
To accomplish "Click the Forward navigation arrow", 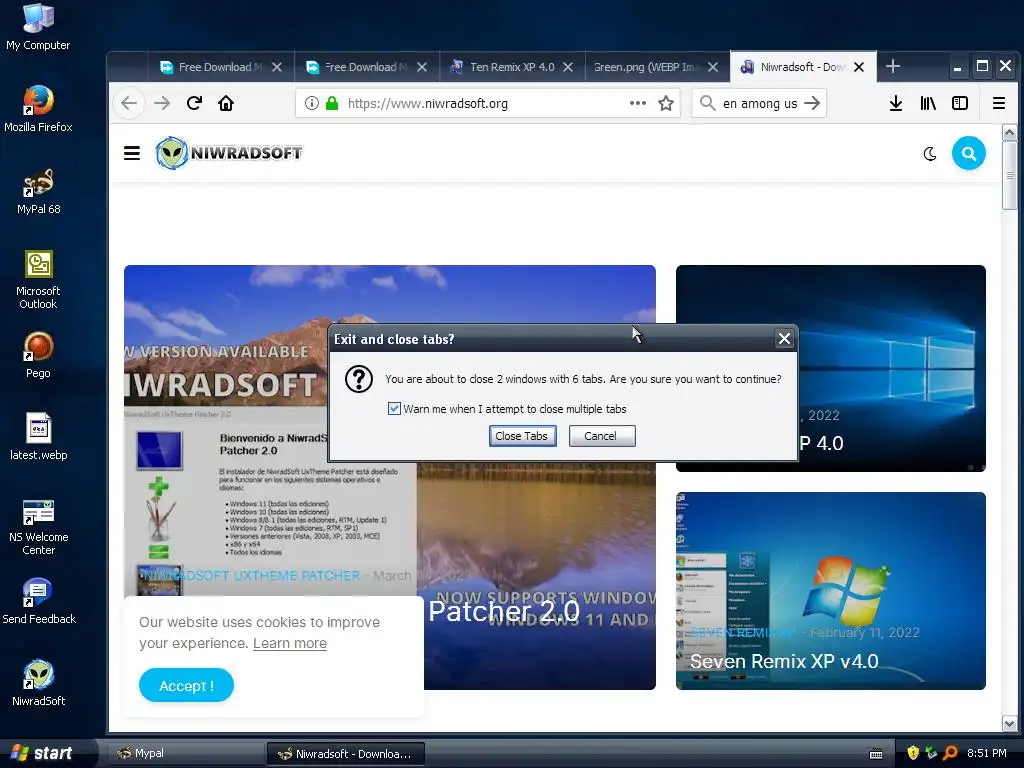I will 161,103.
